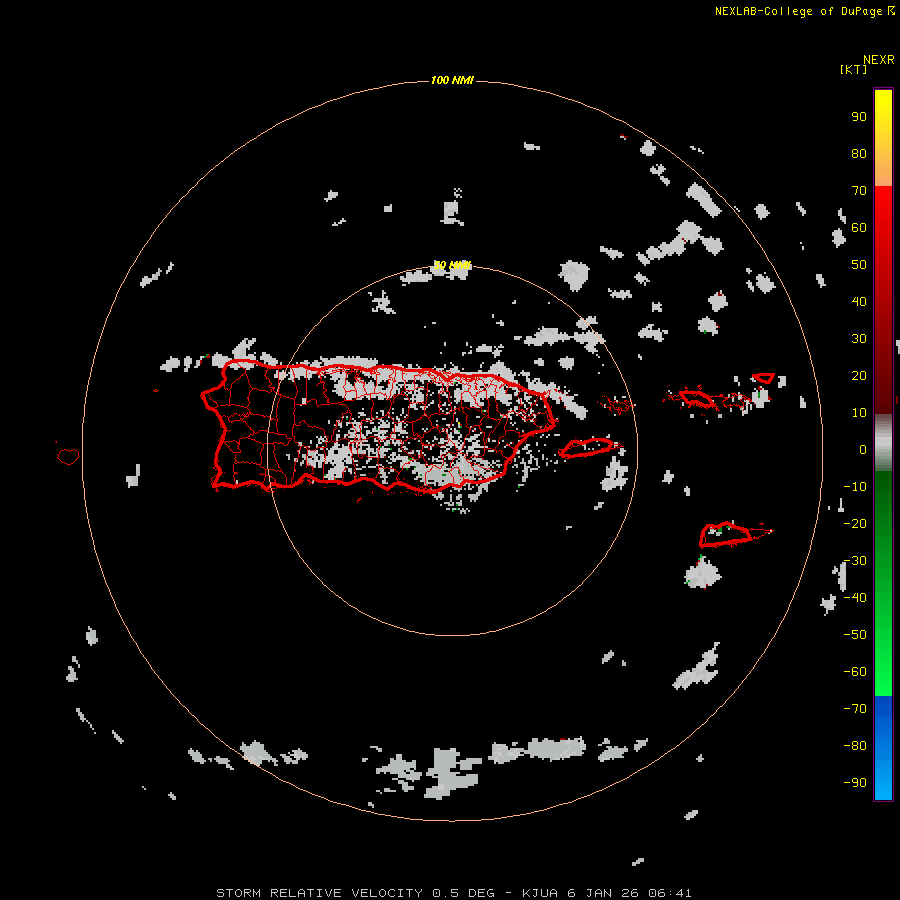Screen dimensions: 900x900
Task: Click the -60 value on the velocity scale
Action: [855, 672]
